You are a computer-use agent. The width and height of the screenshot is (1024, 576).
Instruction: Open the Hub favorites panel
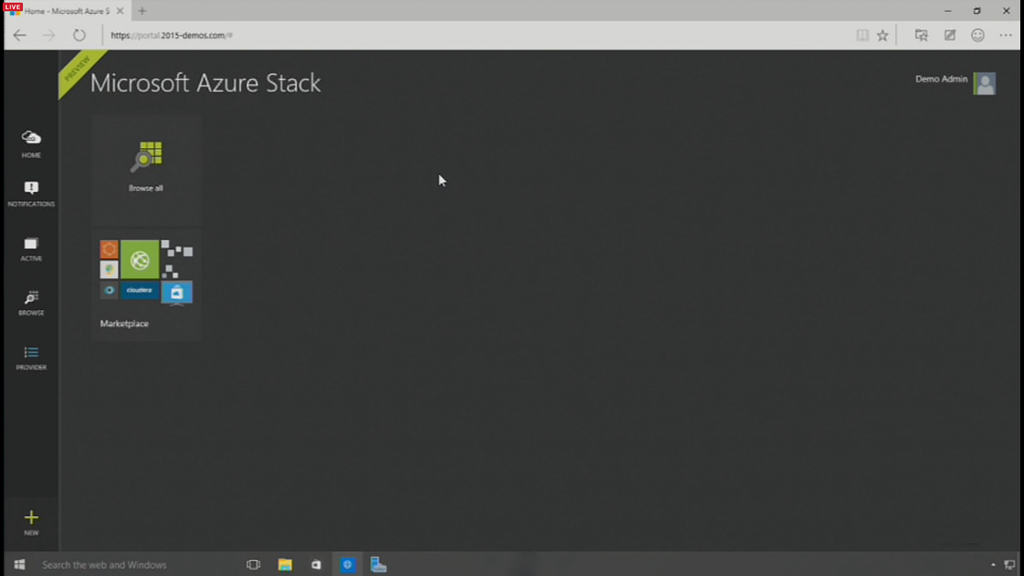click(x=921, y=35)
